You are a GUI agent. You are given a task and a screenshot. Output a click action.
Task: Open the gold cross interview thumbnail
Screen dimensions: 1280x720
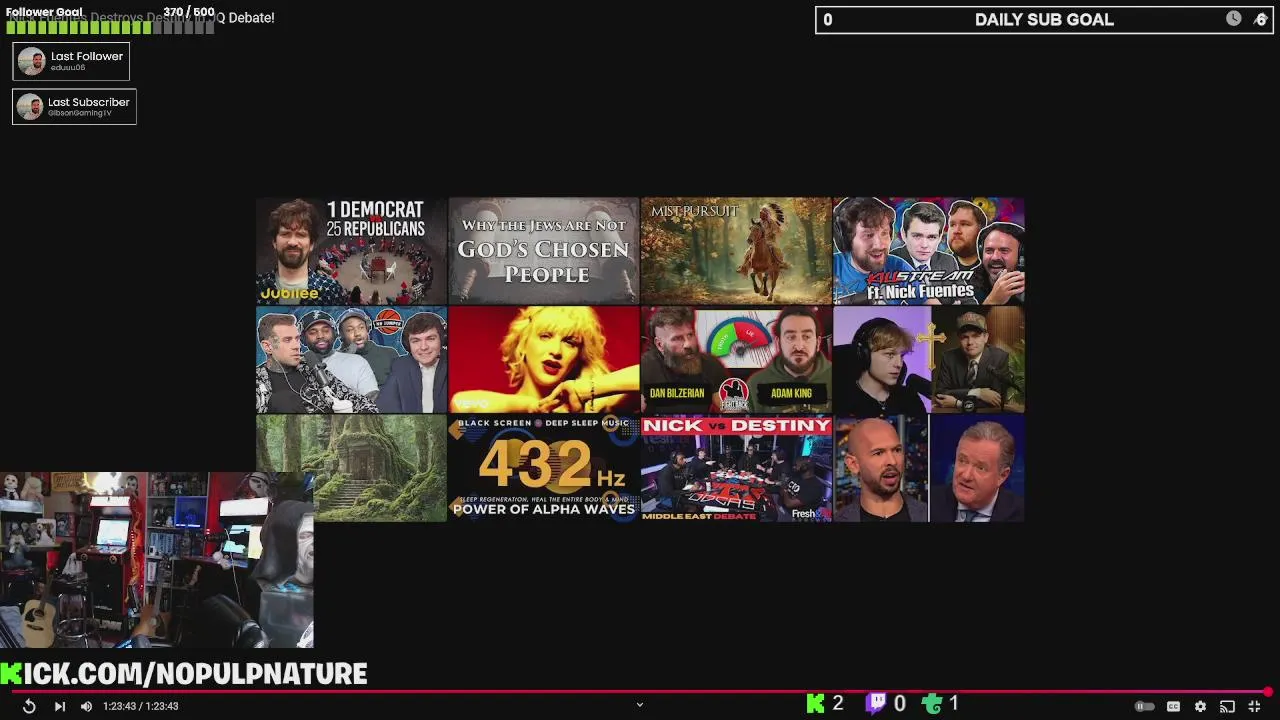click(x=928, y=359)
